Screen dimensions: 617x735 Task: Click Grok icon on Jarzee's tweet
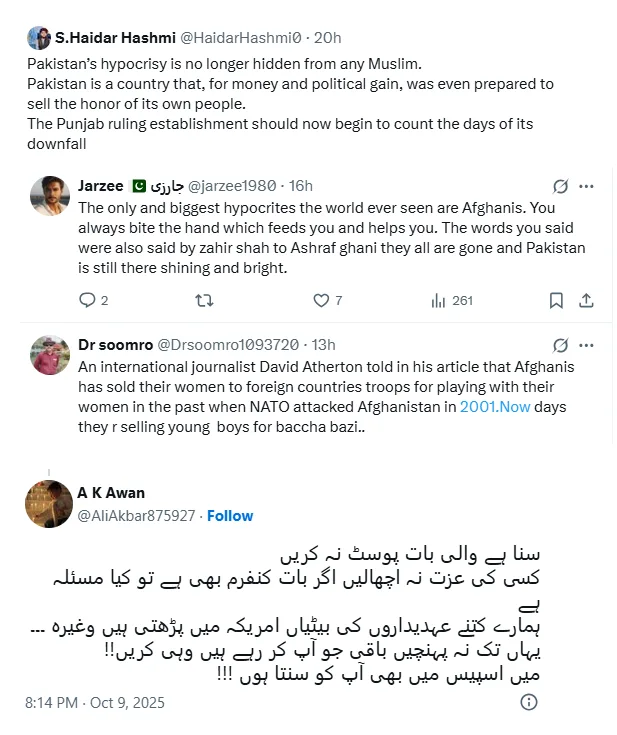click(560, 186)
